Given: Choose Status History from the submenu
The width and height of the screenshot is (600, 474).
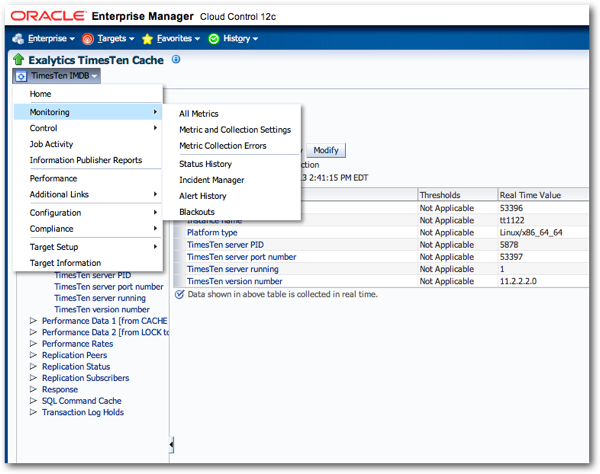Looking at the screenshot, I should (x=232, y=164).
